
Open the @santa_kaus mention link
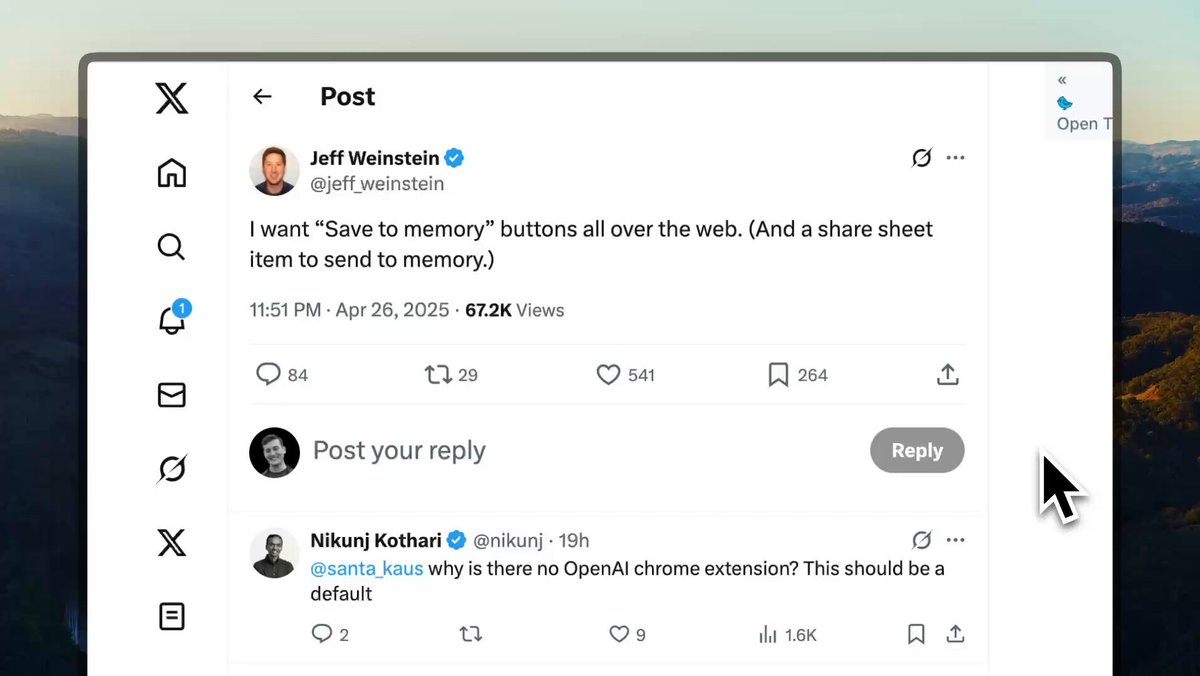tap(367, 568)
